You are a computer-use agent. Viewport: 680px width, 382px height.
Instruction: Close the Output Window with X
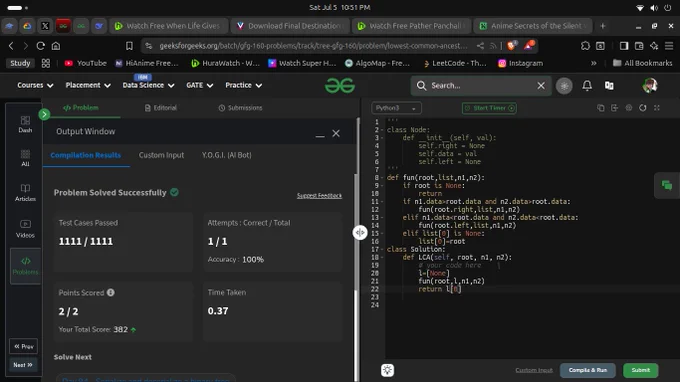tap(336, 134)
